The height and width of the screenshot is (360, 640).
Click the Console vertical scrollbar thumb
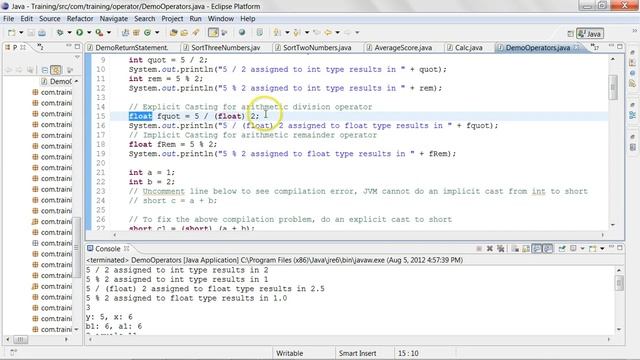(x=619, y=283)
